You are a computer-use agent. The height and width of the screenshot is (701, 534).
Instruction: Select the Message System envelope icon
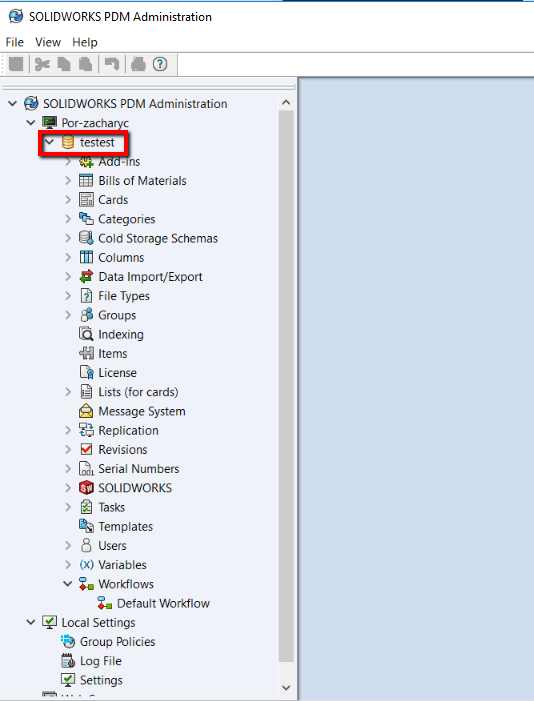(86, 411)
